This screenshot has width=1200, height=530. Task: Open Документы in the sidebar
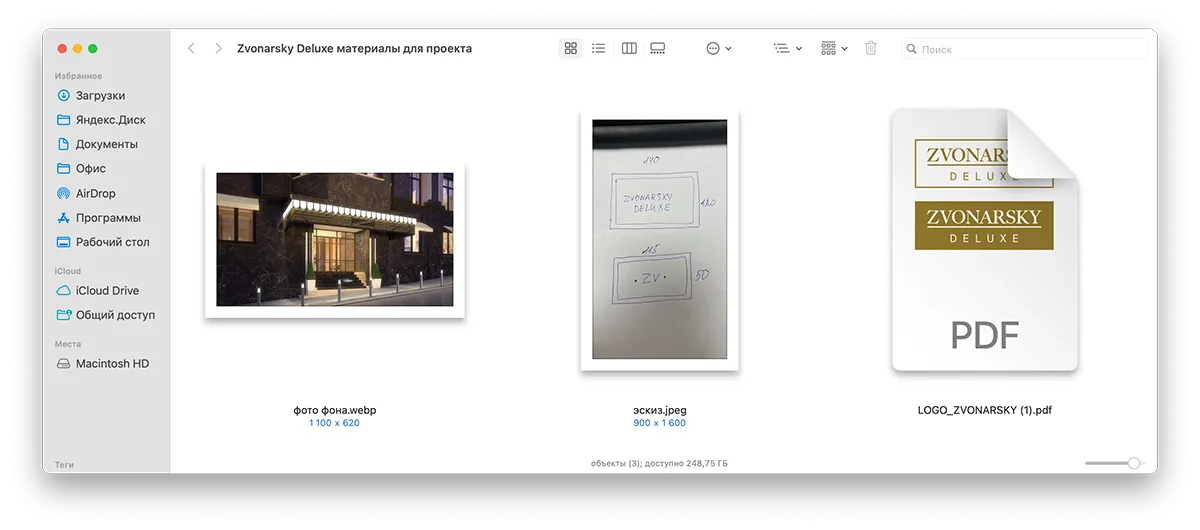point(106,144)
